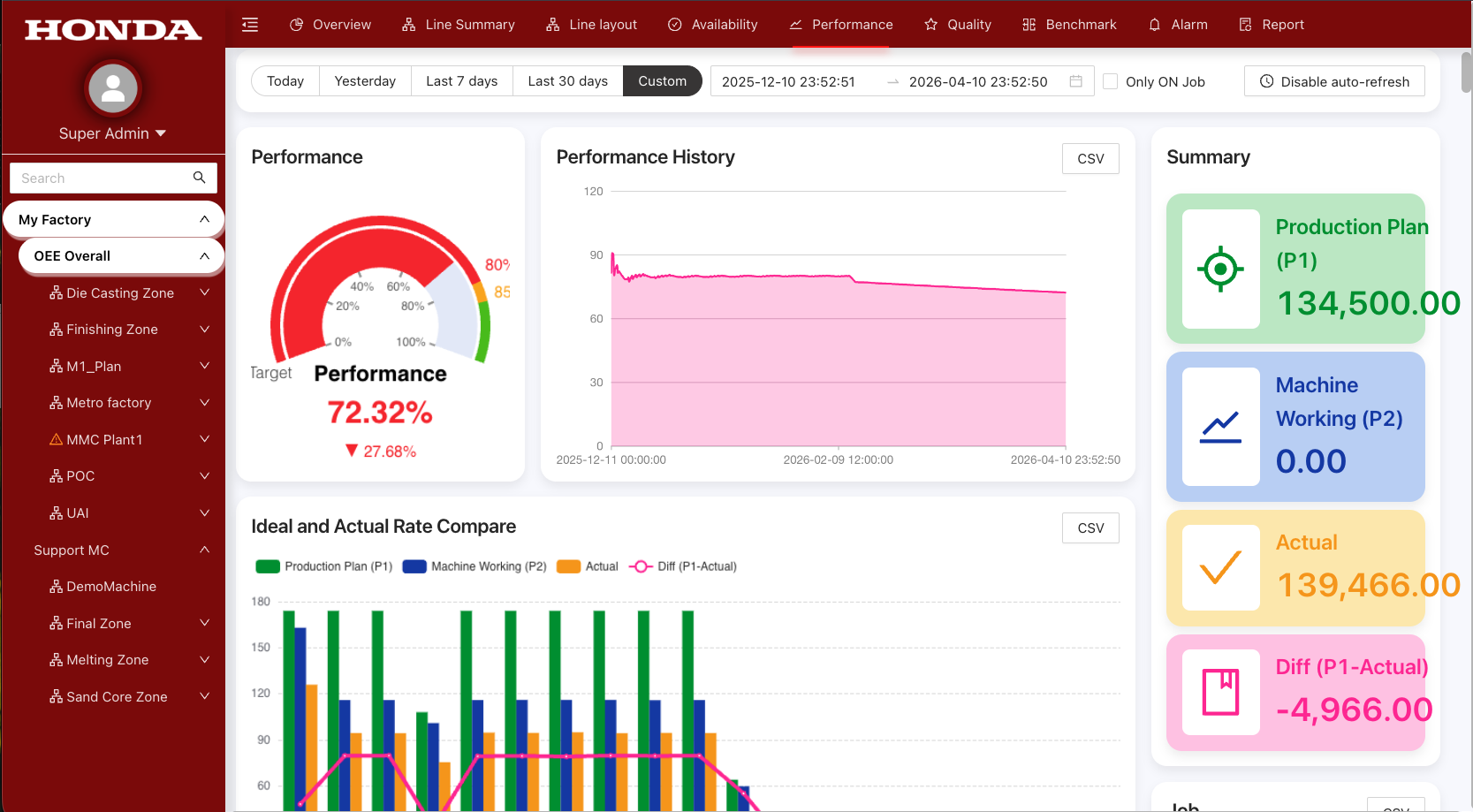Click Disable auto-refresh button
The image size is (1473, 812).
pos(1333,81)
